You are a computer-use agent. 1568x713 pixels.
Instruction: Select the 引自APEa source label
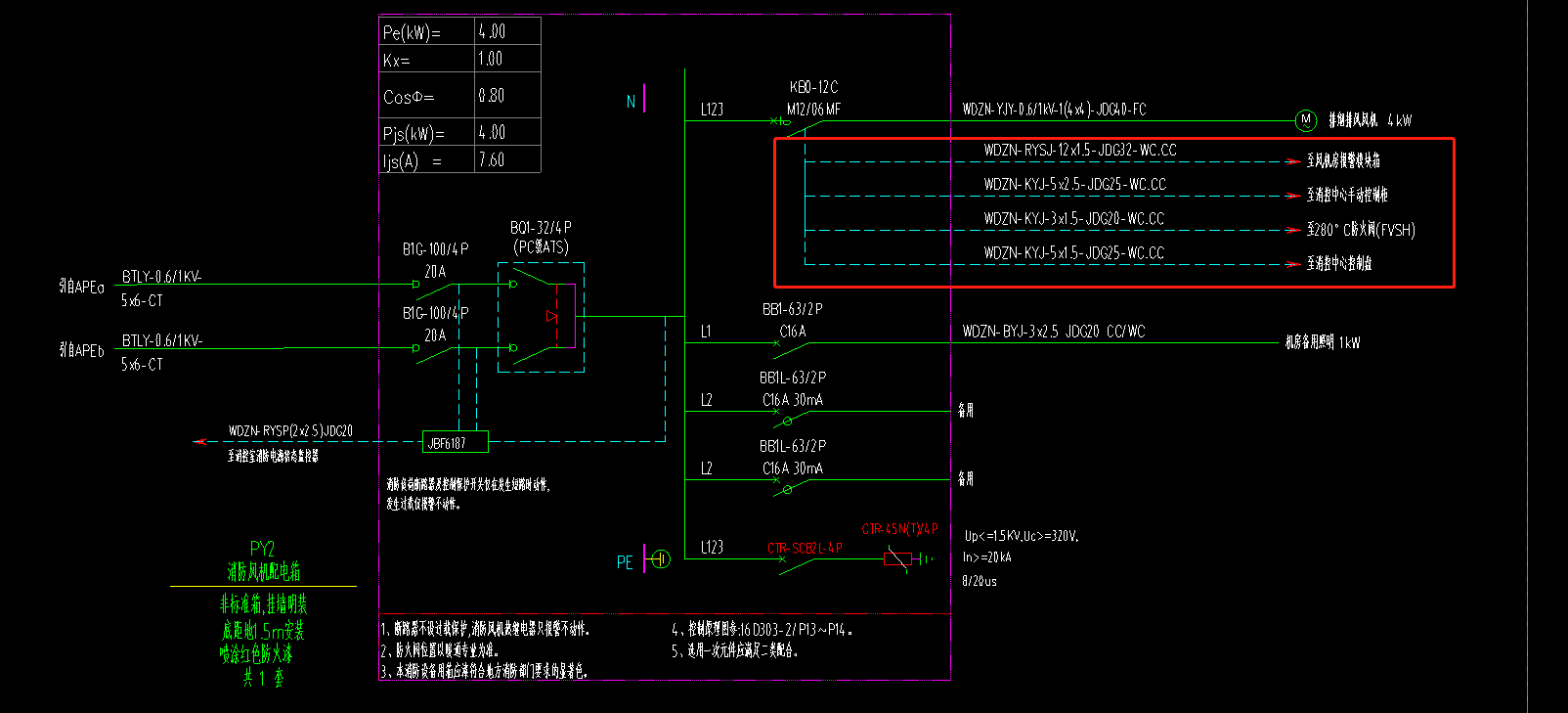click(x=81, y=287)
